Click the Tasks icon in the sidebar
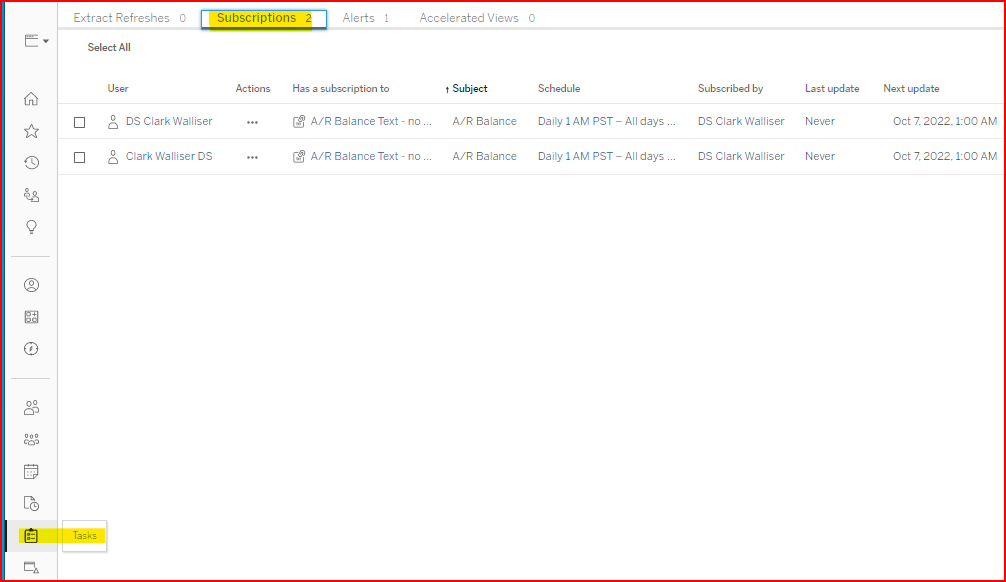 click(x=31, y=536)
